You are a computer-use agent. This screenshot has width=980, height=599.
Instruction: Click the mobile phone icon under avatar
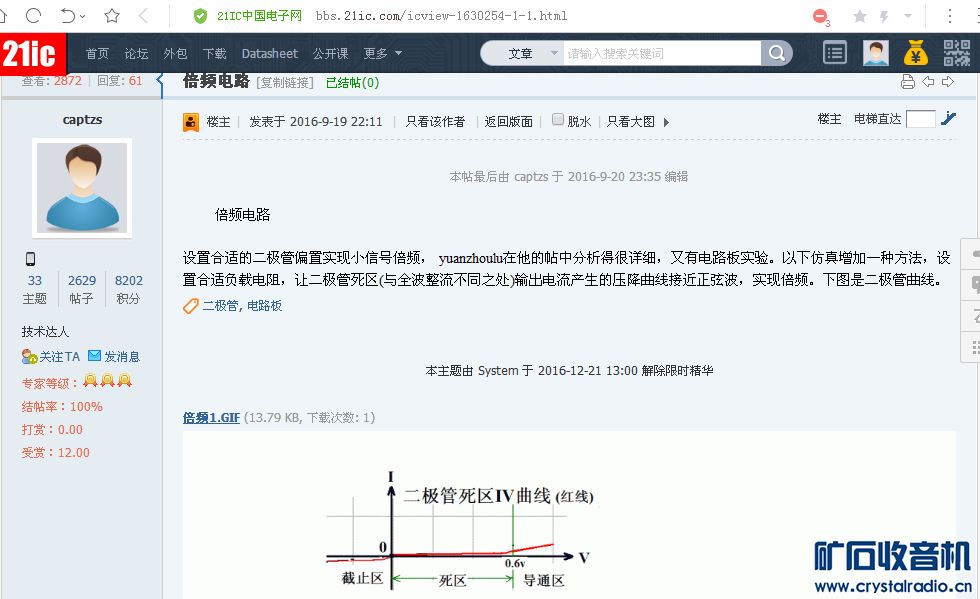[30, 259]
